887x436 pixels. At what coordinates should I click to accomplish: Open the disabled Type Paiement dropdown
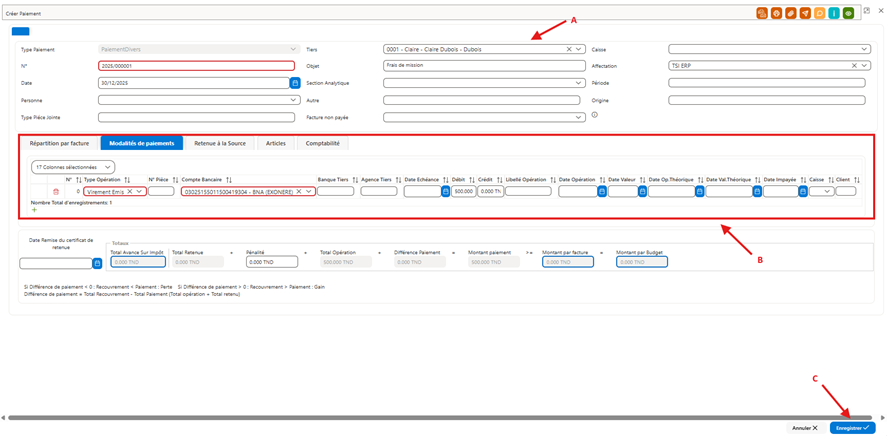coord(199,49)
